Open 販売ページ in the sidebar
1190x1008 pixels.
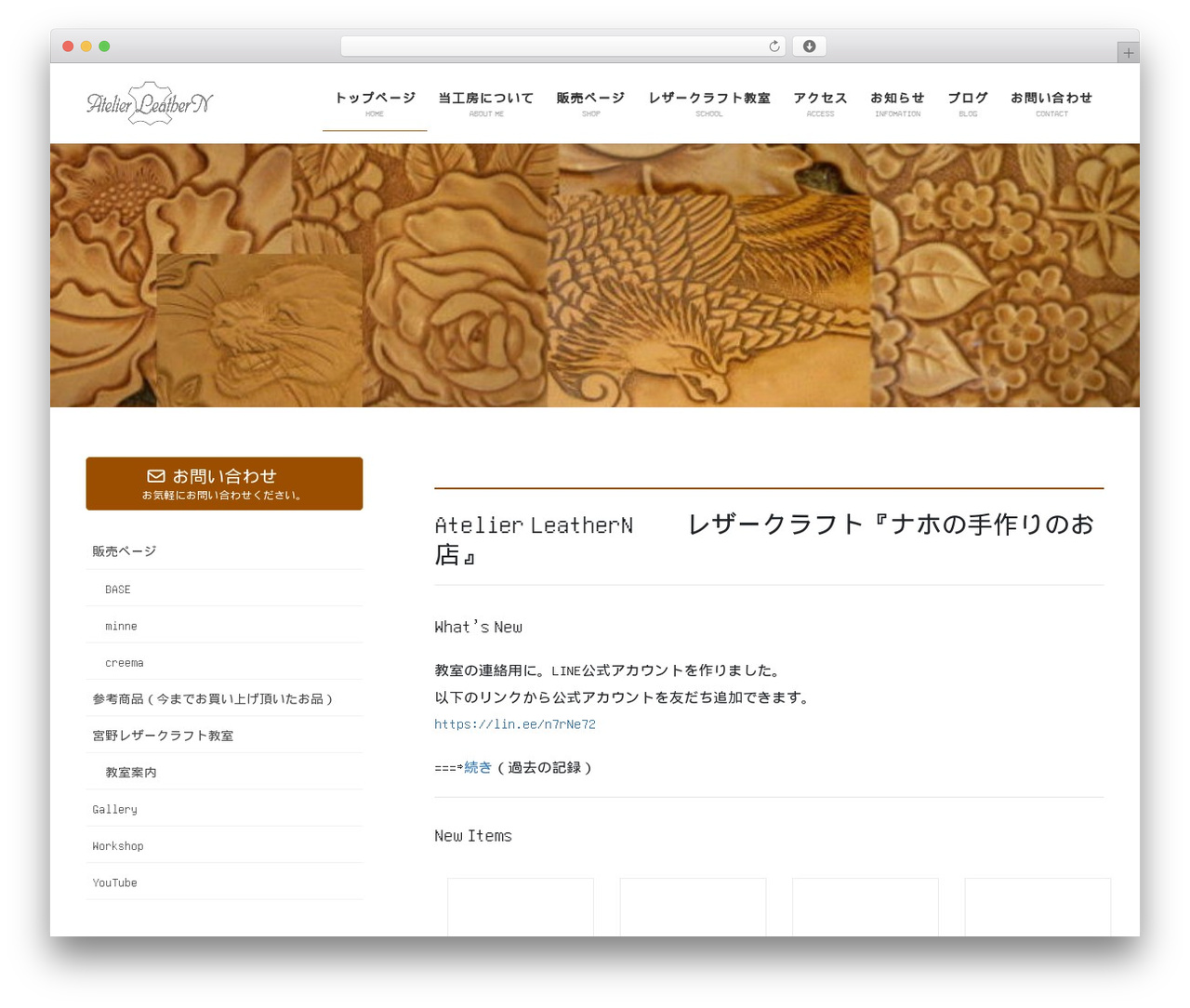pyautogui.click(x=224, y=551)
